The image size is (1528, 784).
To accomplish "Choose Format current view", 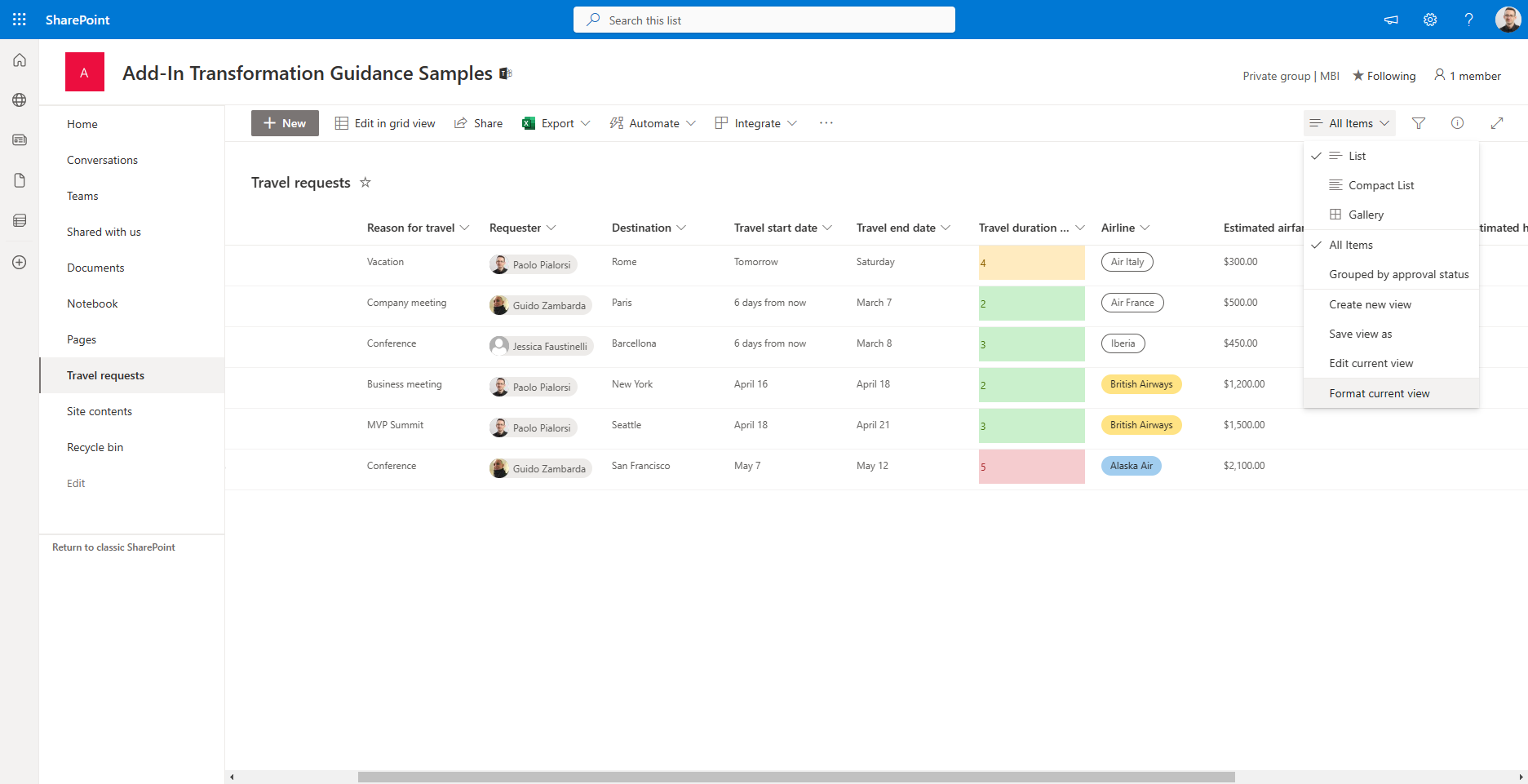I will tap(1379, 393).
